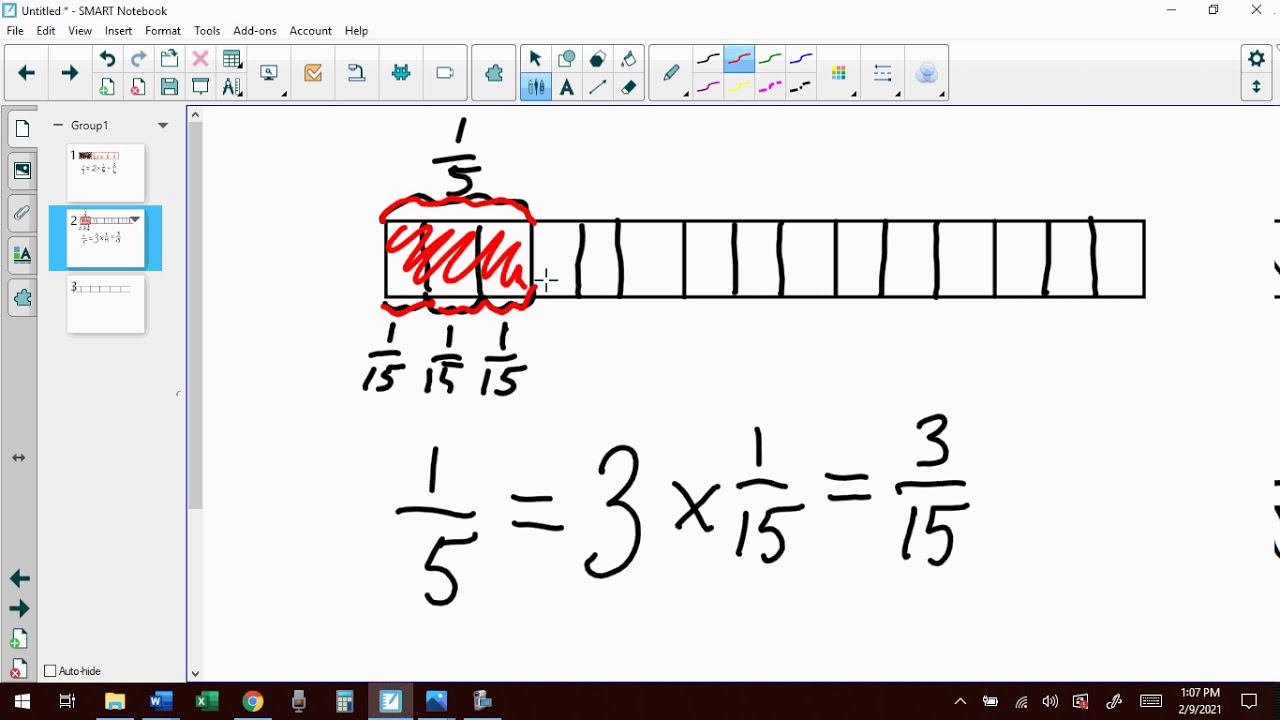The image size is (1280, 720).
Task: Click the Redo icon
Action: click(x=138, y=59)
